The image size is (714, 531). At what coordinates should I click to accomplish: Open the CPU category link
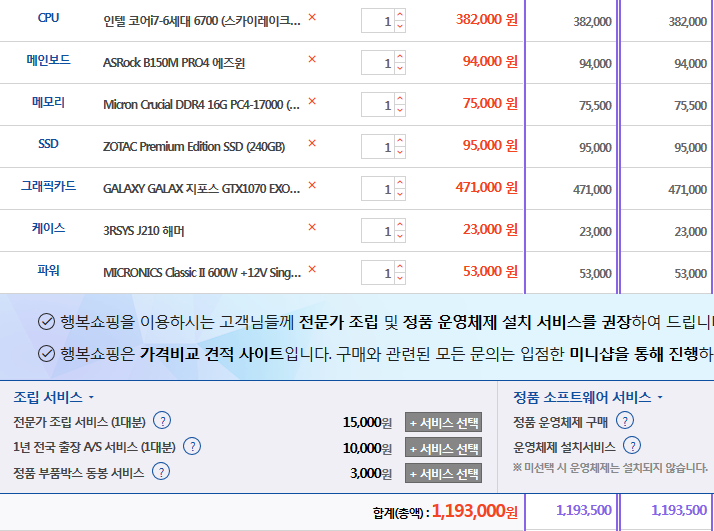click(48, 18)
